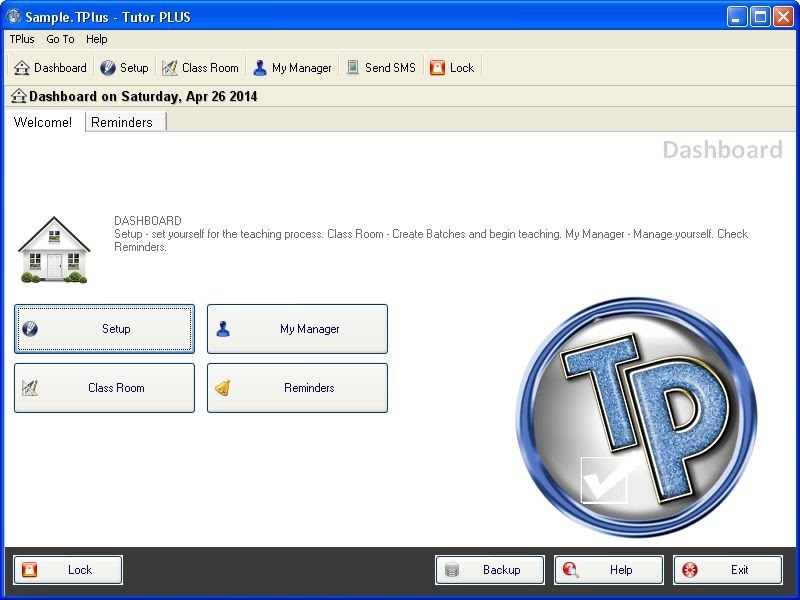Click the large Class Room button
This screenshot has width=800, height=600.
105,388
